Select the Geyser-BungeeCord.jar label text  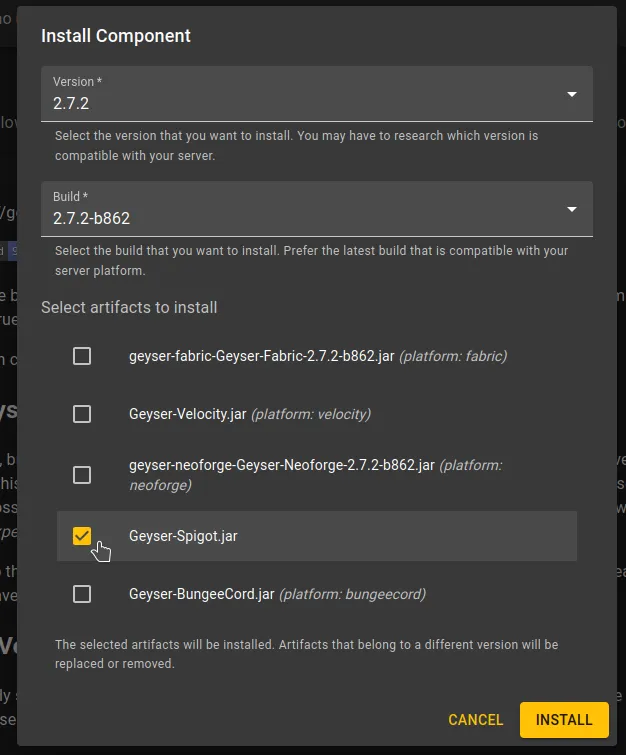(201, 594)
